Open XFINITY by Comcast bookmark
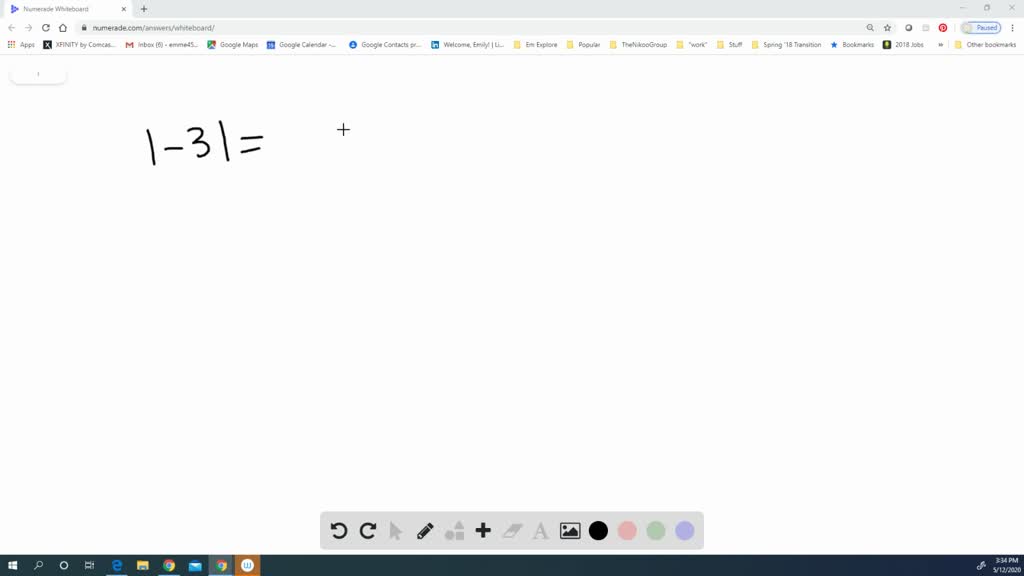The width and height of the screenshot is (1024, 576). click(79, 45)
